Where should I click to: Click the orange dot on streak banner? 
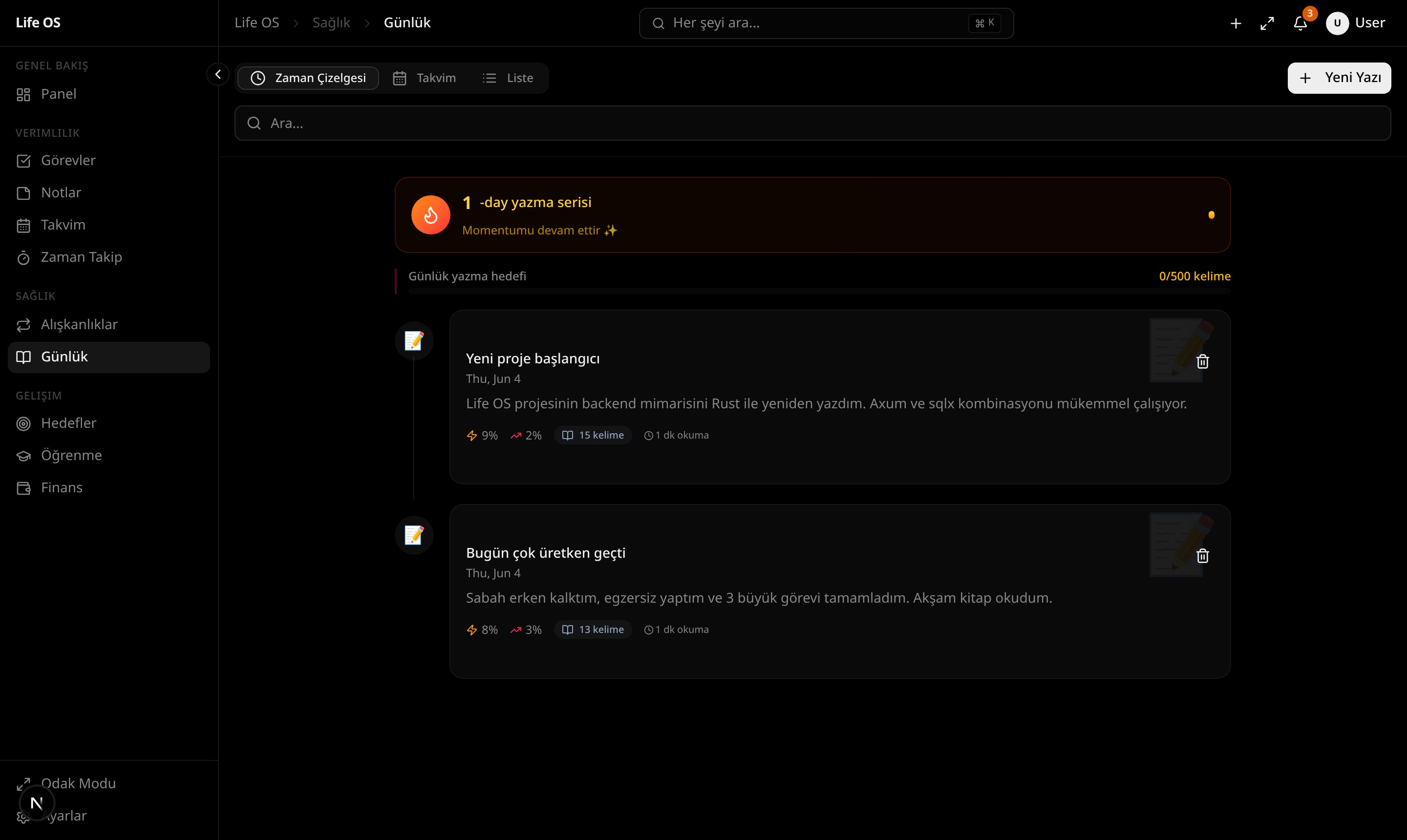point(1211,215)
